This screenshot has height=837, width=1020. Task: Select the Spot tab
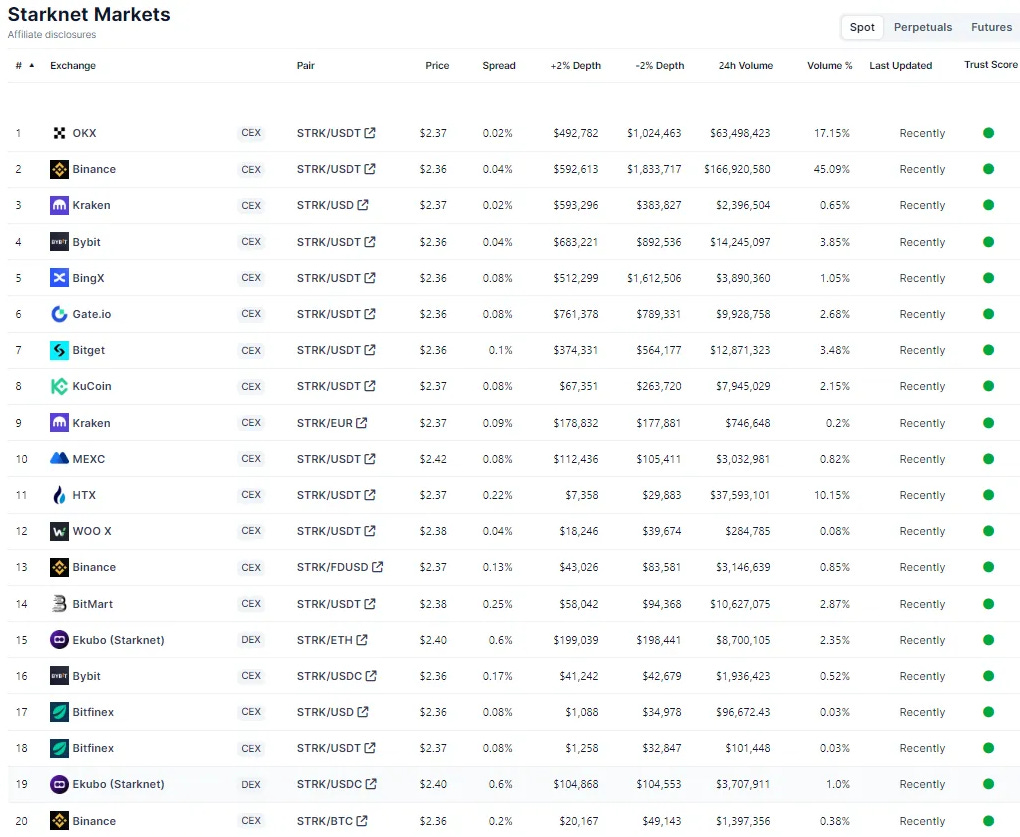point(862,27)
